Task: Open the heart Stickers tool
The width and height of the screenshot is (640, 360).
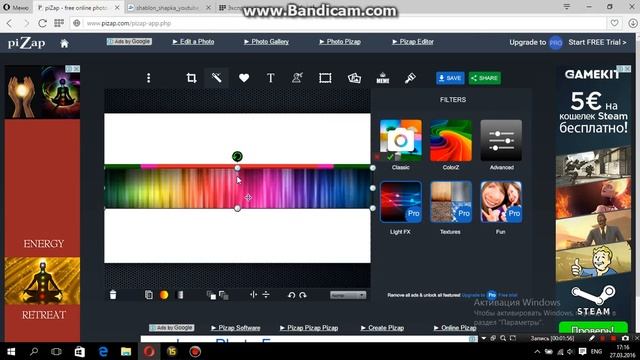Action: click(244, 78)
